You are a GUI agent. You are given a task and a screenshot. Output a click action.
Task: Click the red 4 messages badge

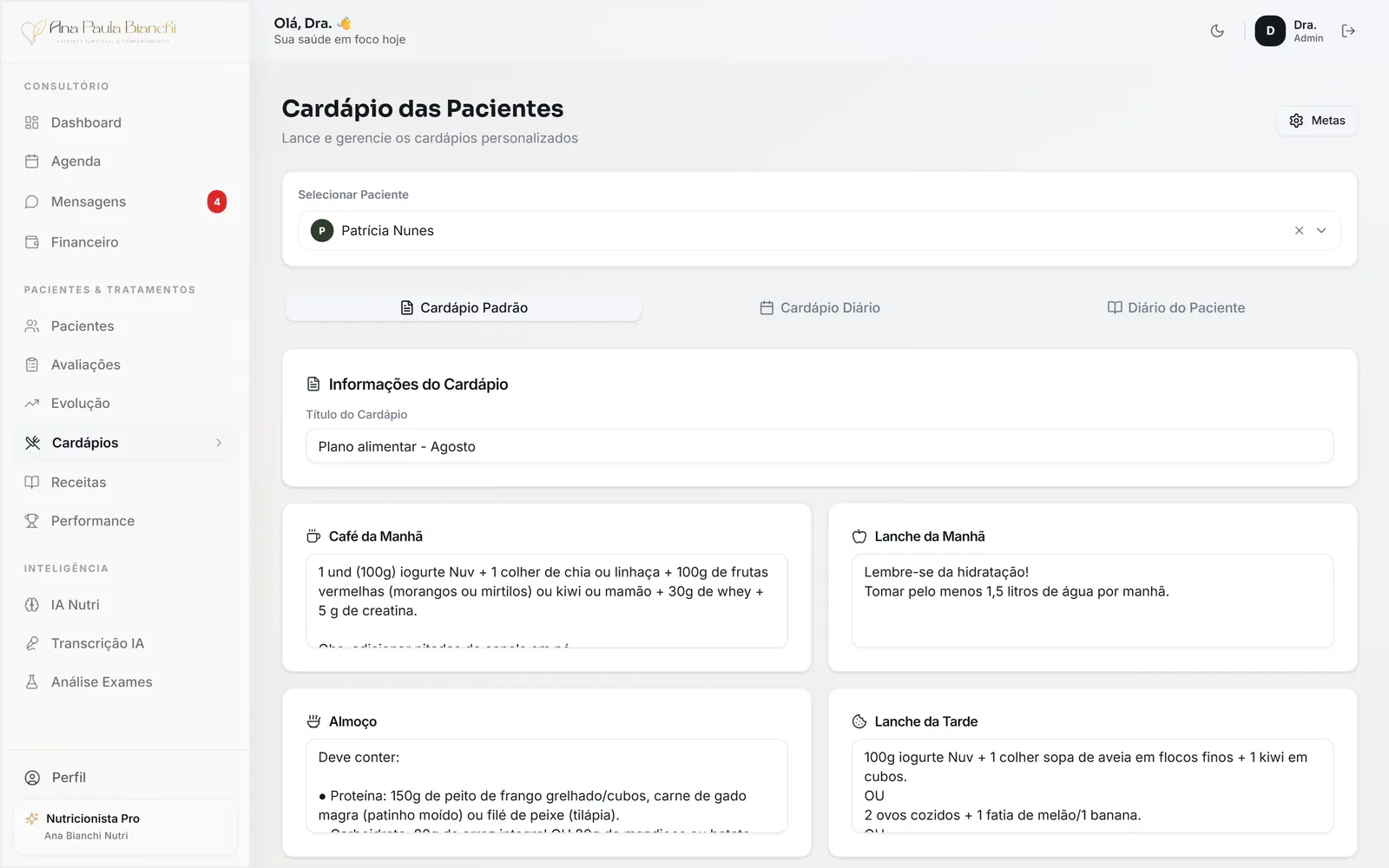pos(217,201)
